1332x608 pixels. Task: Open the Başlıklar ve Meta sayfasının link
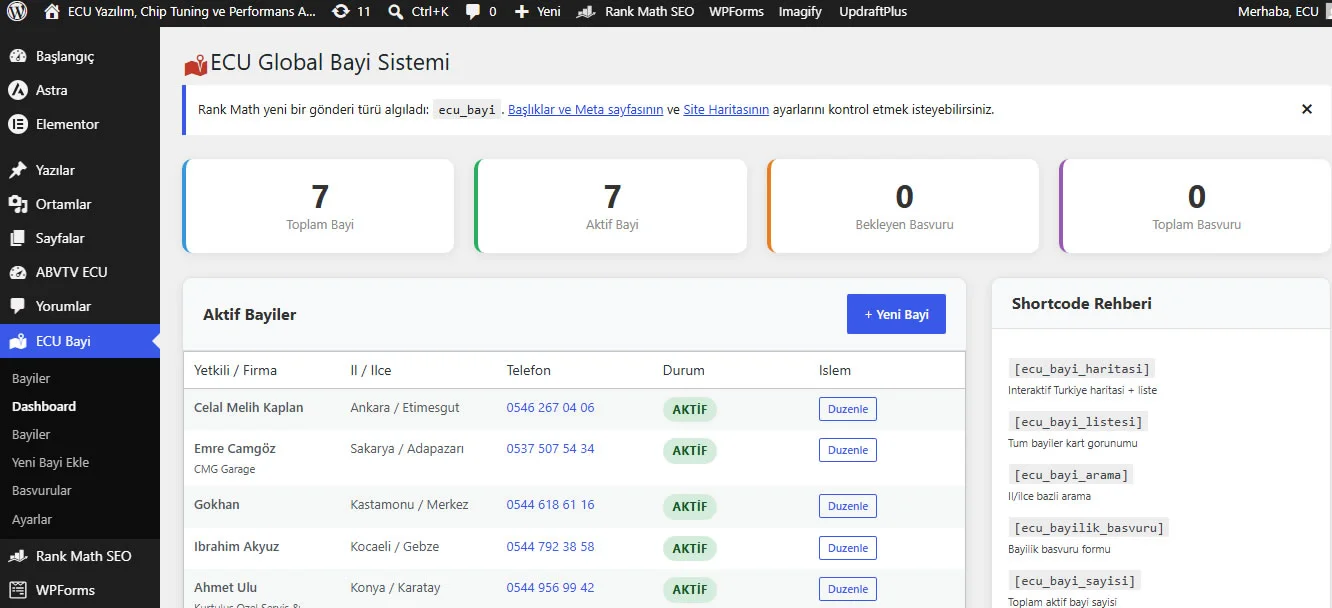[586, 110]
